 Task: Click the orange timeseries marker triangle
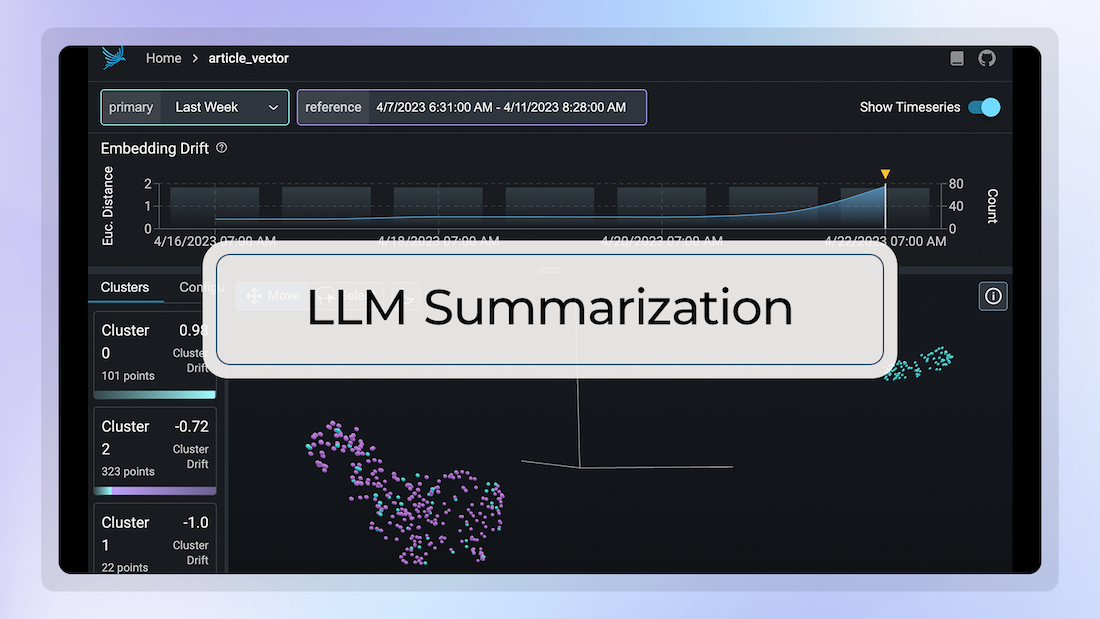(885, 173)
